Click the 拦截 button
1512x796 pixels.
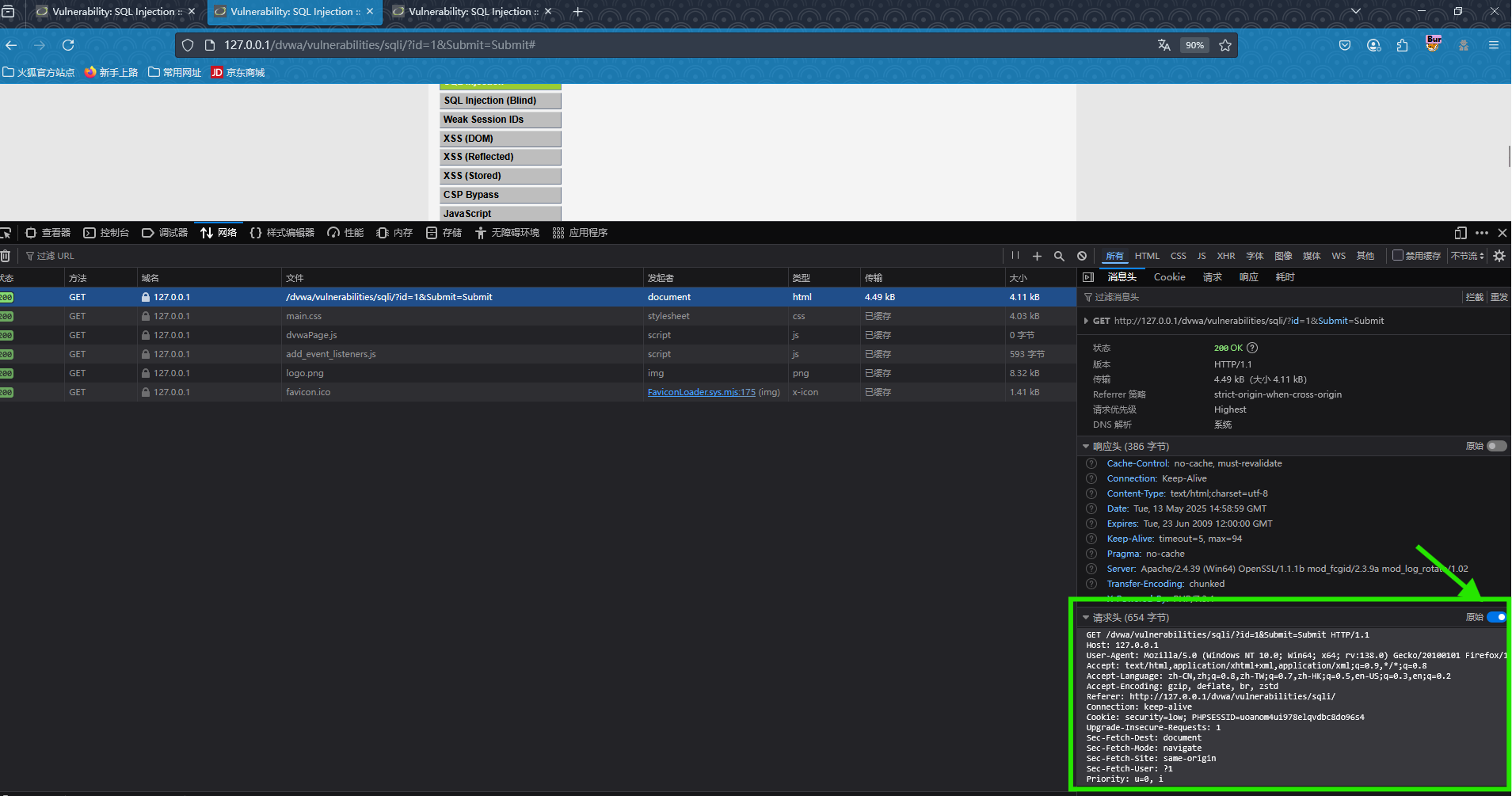point(1475,297)
